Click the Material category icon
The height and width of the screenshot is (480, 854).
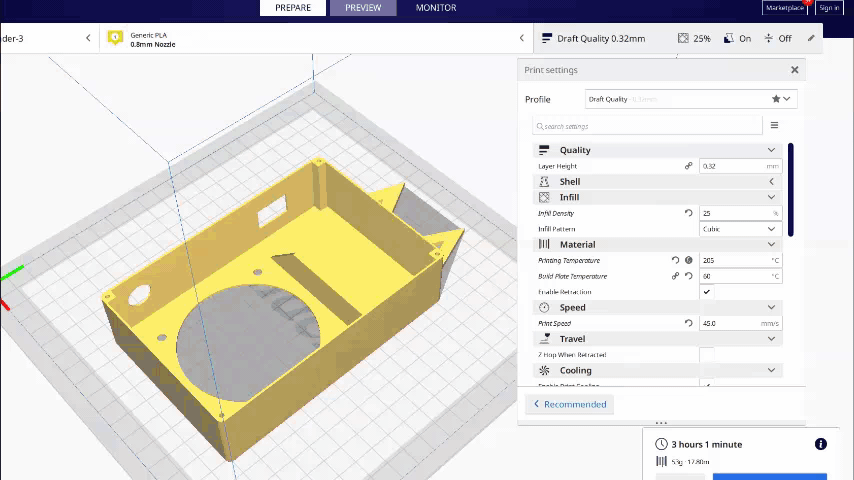coord(544,244)
